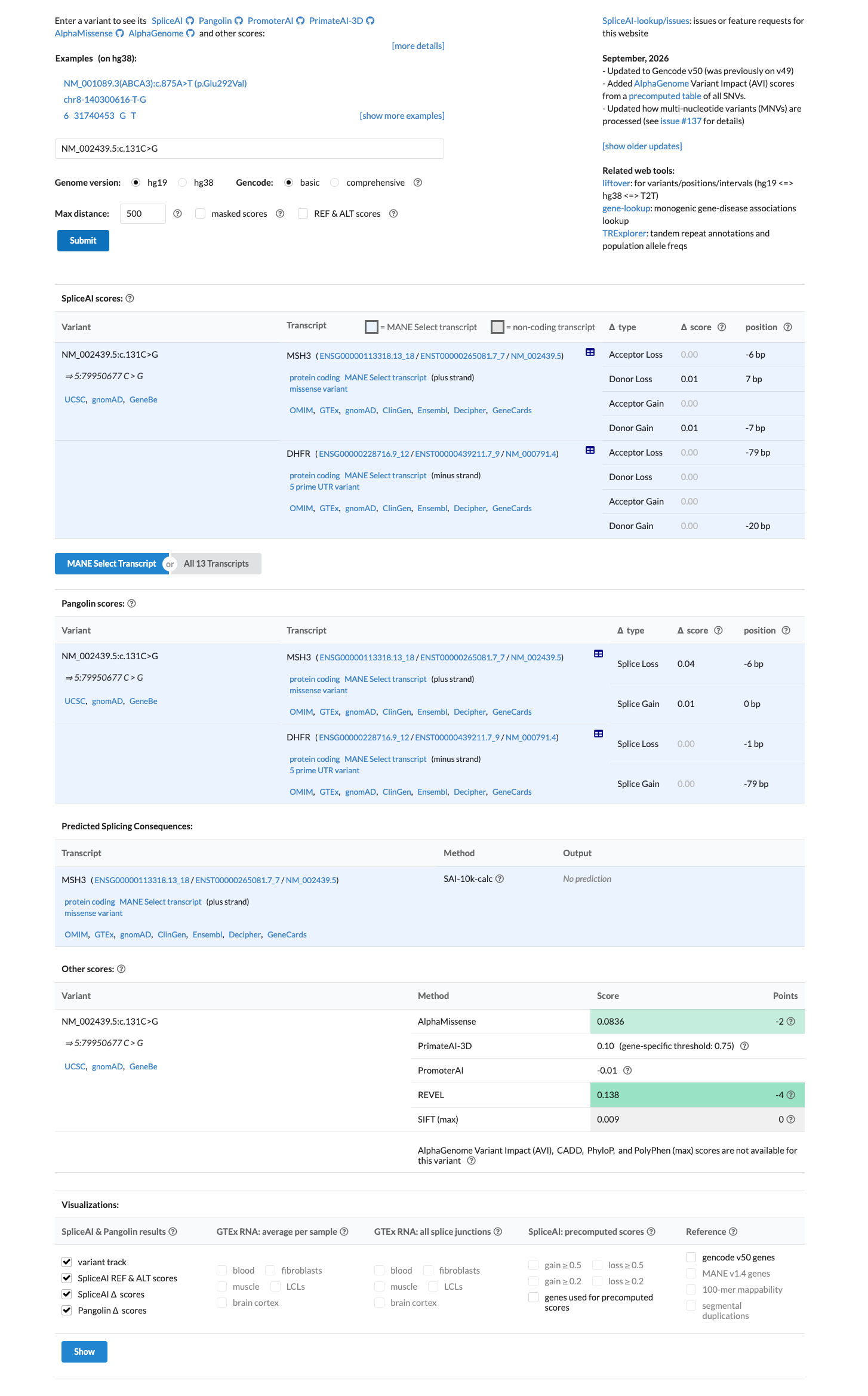Open the table icon for MSH3 SpliceAI row
This screenshot has width=868, height=1396.
590,352
